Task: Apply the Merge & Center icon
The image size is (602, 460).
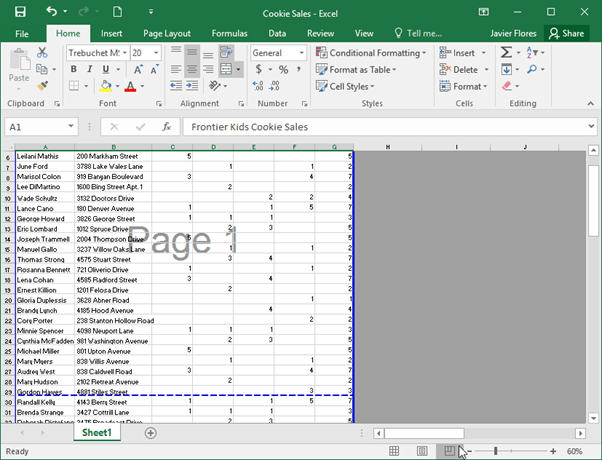Action: click(x=226, y=69)
